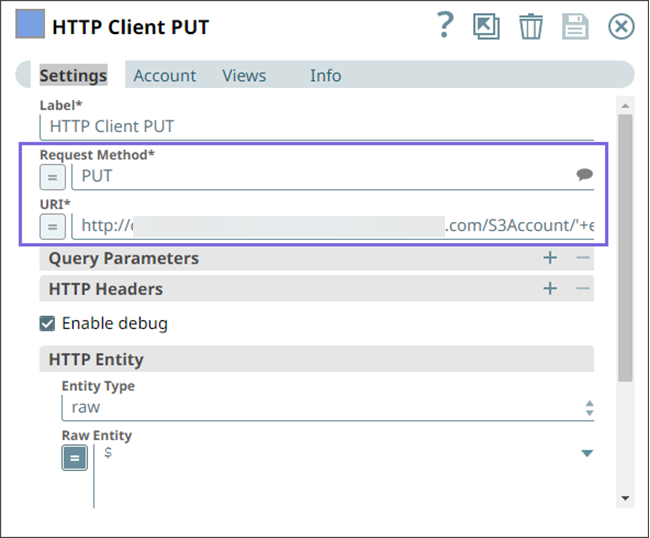Click the Label input field
Screen dimensions: 650x538
point(316,126)
